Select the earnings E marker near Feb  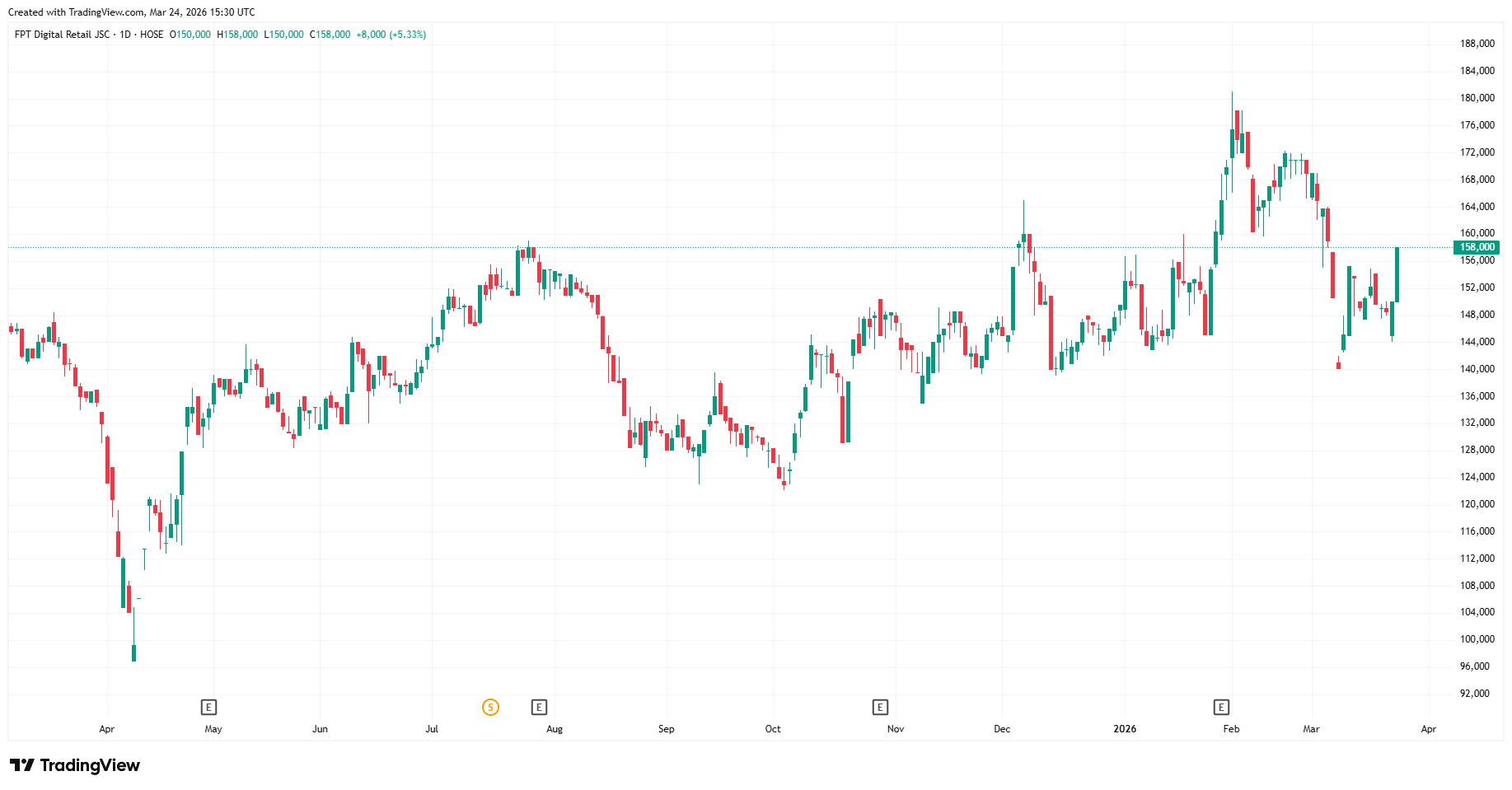tap(1221, 707)
